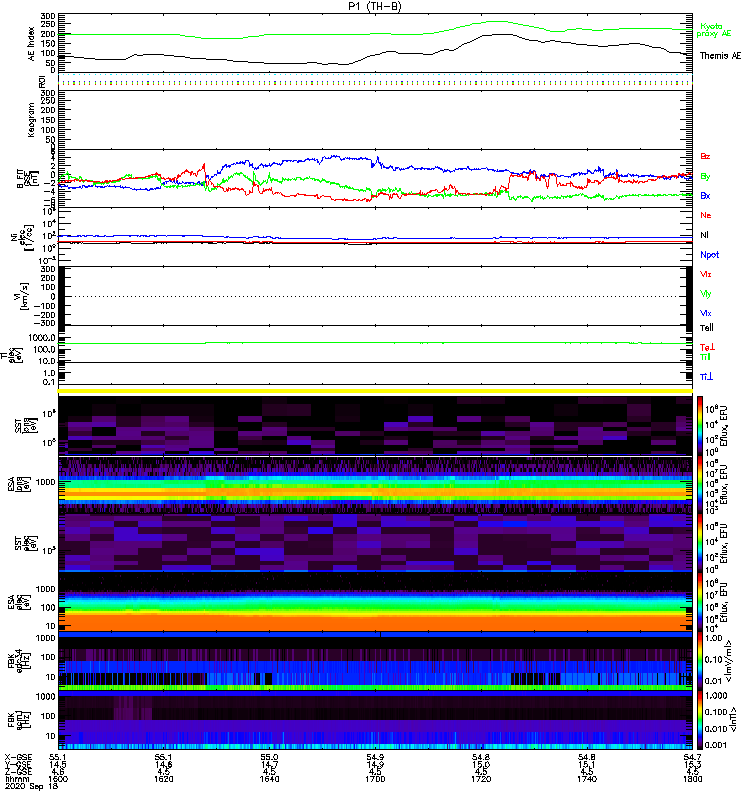Image resolution: width=750 pixels, height=800 pixels.
Task: Click the 1640 time tick label
Action: pyautogui.click(x=269, y=779)
